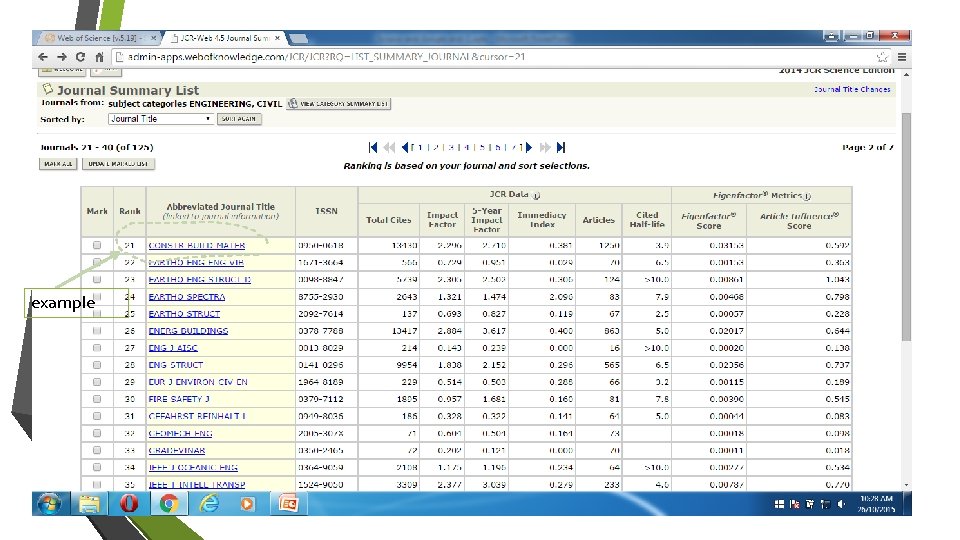The width and height of the screenshot is (960, 540).
Task: Open the EARTHQ SPECTRA journal link
Action: (x=186, y=297)
